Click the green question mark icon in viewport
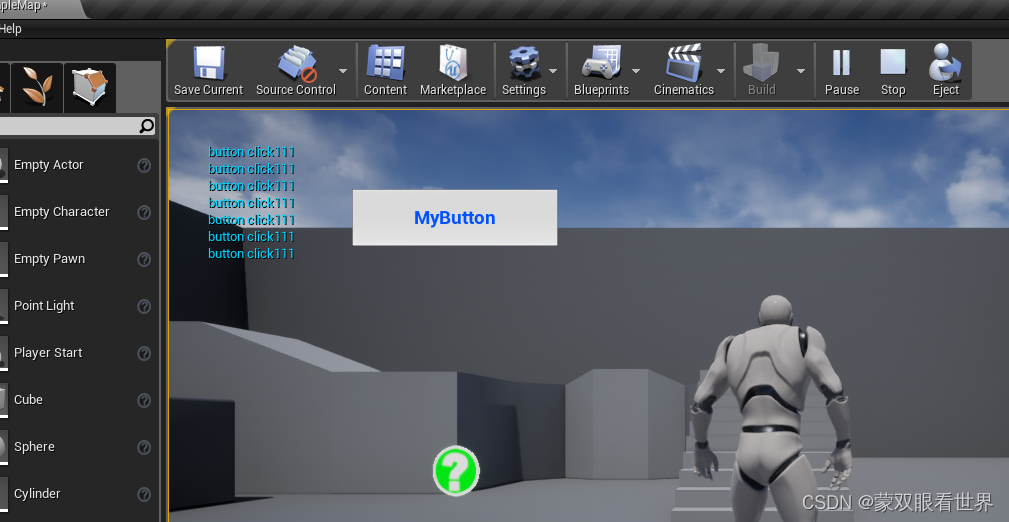The height and width of the screenshot is (522, 1009). [x=456, y=471]
